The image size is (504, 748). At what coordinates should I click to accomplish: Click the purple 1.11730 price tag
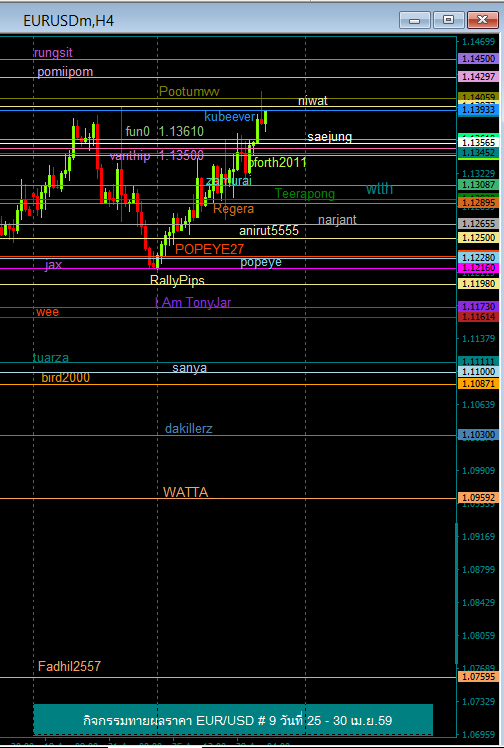coord(478,306)
